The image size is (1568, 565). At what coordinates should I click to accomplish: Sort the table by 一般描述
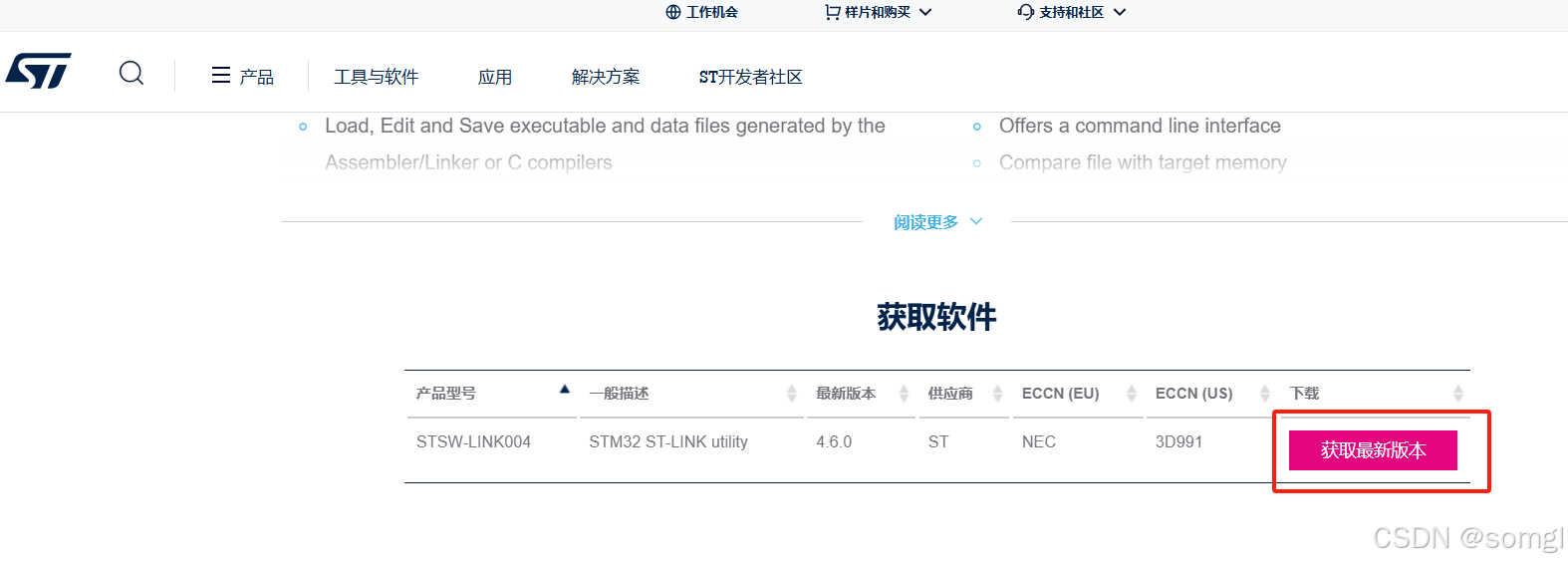(x=693, y=394)
